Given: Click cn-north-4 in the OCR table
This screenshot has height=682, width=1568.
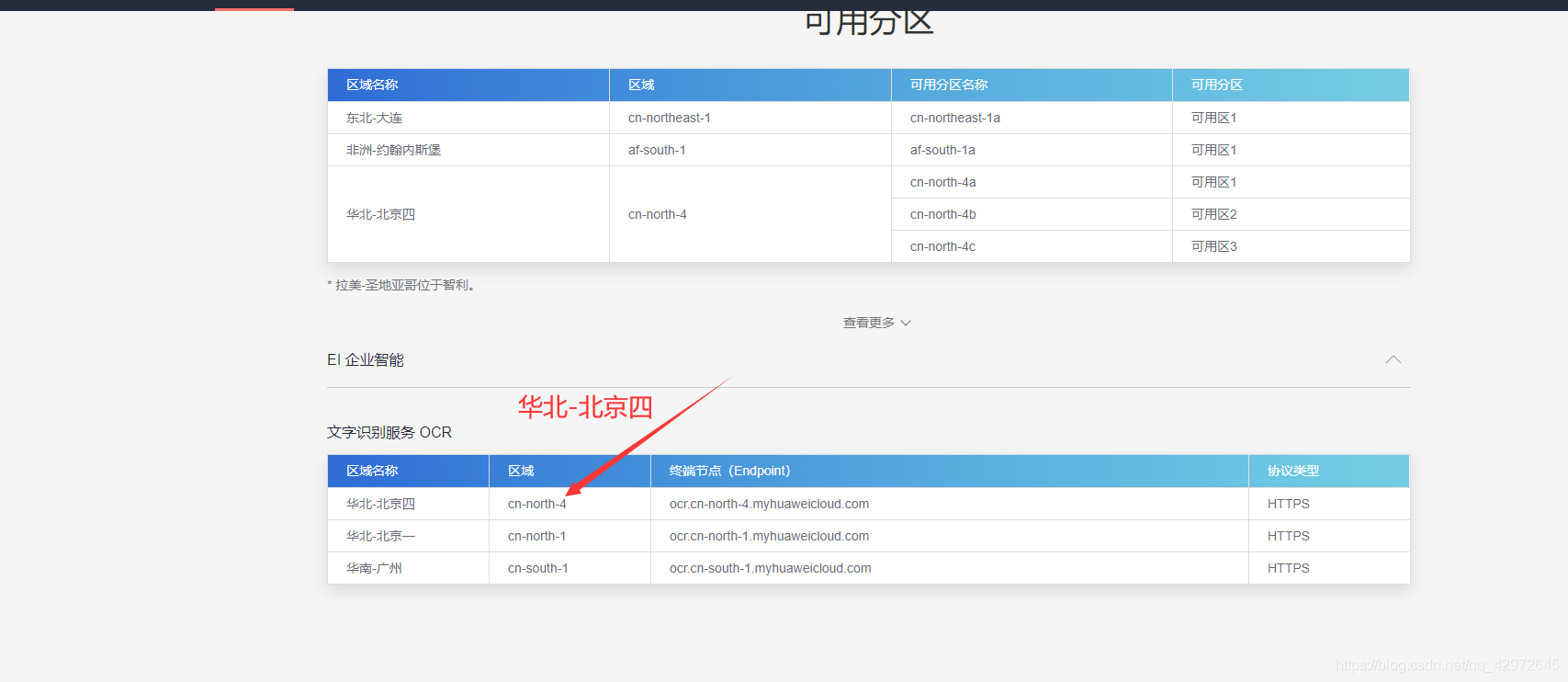Looking at the screenshot, I should point(537,504).
